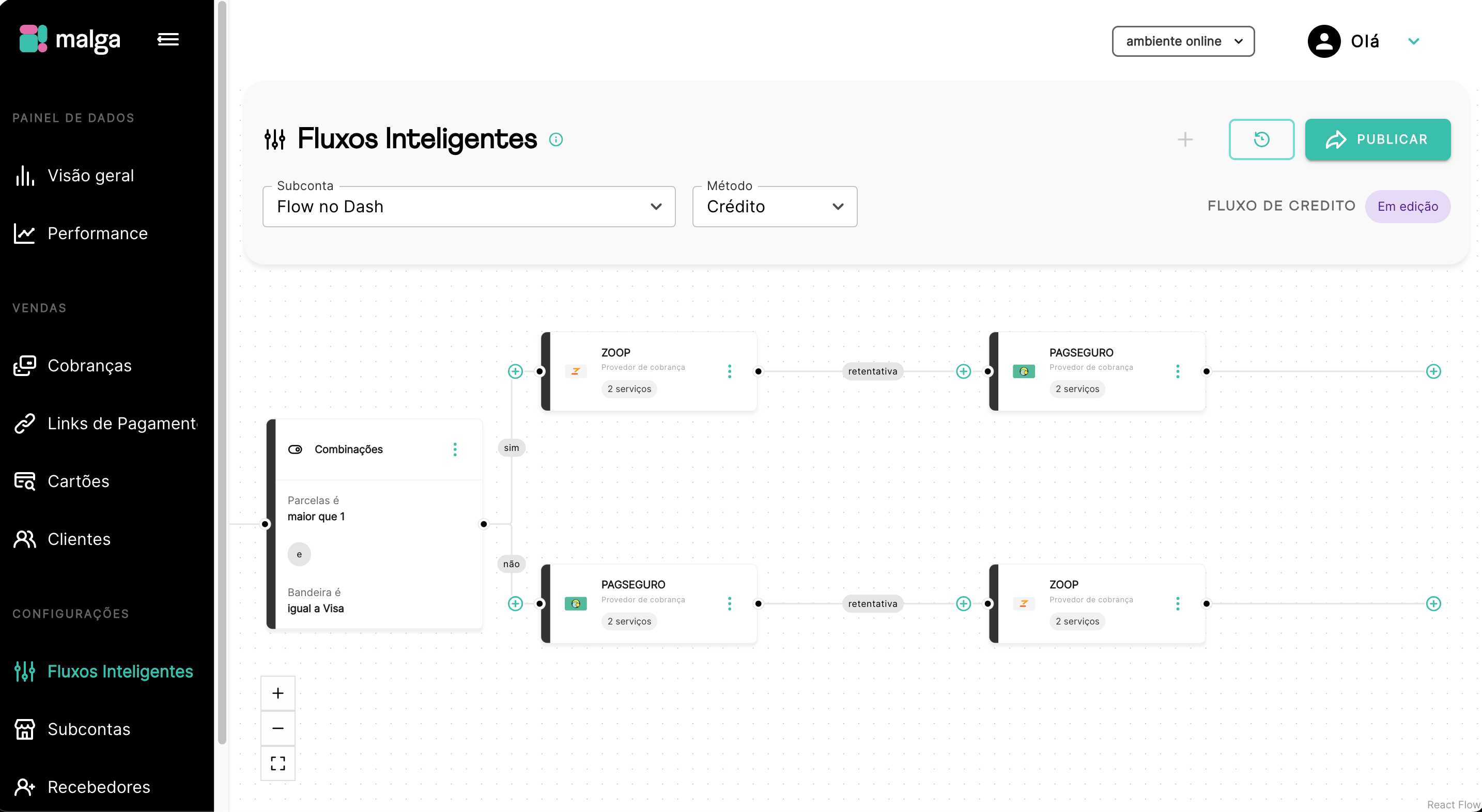The height and width of the screenshot is (812, 1482).
Task: Go to Recebedores
Action: click(x=98, y=787)
